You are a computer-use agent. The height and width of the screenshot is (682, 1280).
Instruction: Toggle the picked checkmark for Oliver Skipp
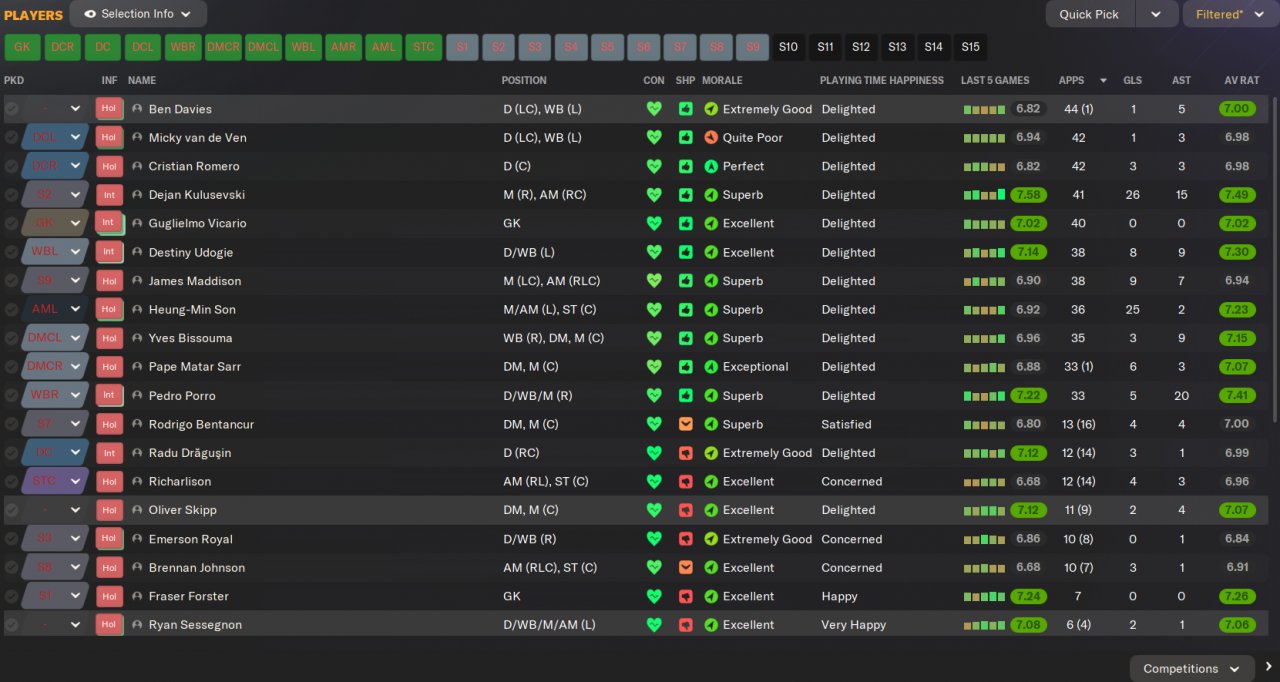[x=11, y=510]
